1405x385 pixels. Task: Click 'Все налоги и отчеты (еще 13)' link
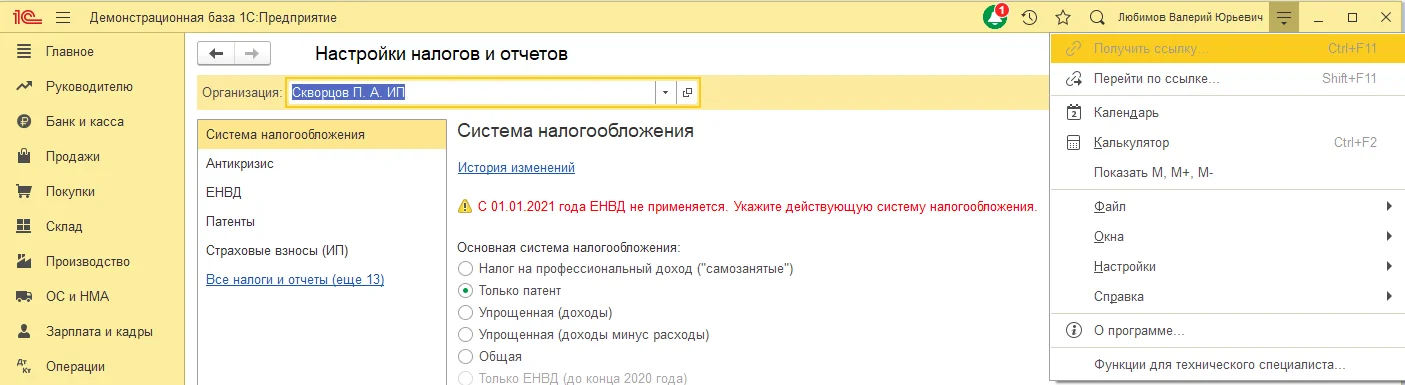point(295,279)
